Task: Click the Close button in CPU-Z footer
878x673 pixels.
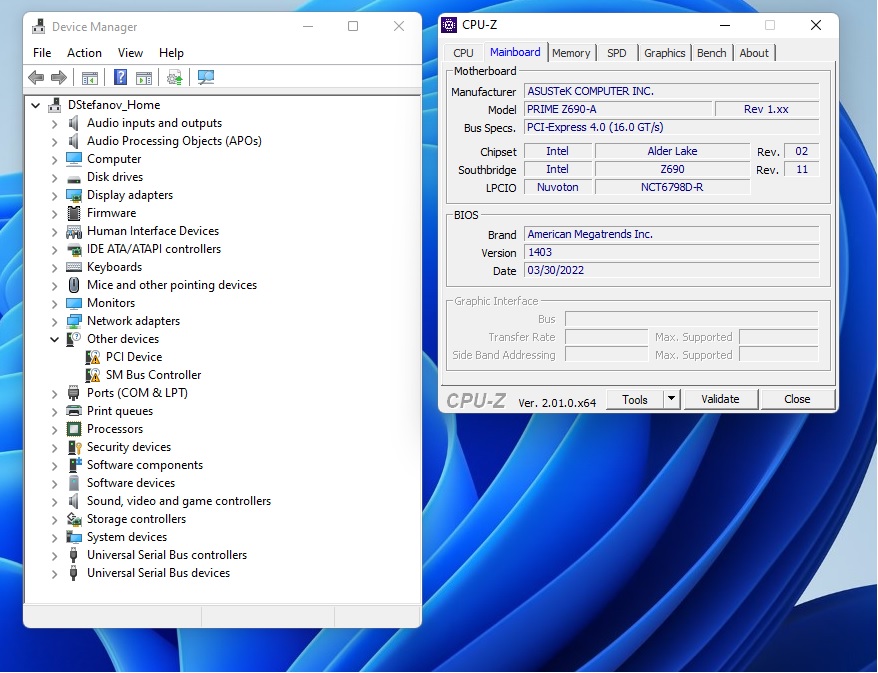Action: tap(797, 399)
